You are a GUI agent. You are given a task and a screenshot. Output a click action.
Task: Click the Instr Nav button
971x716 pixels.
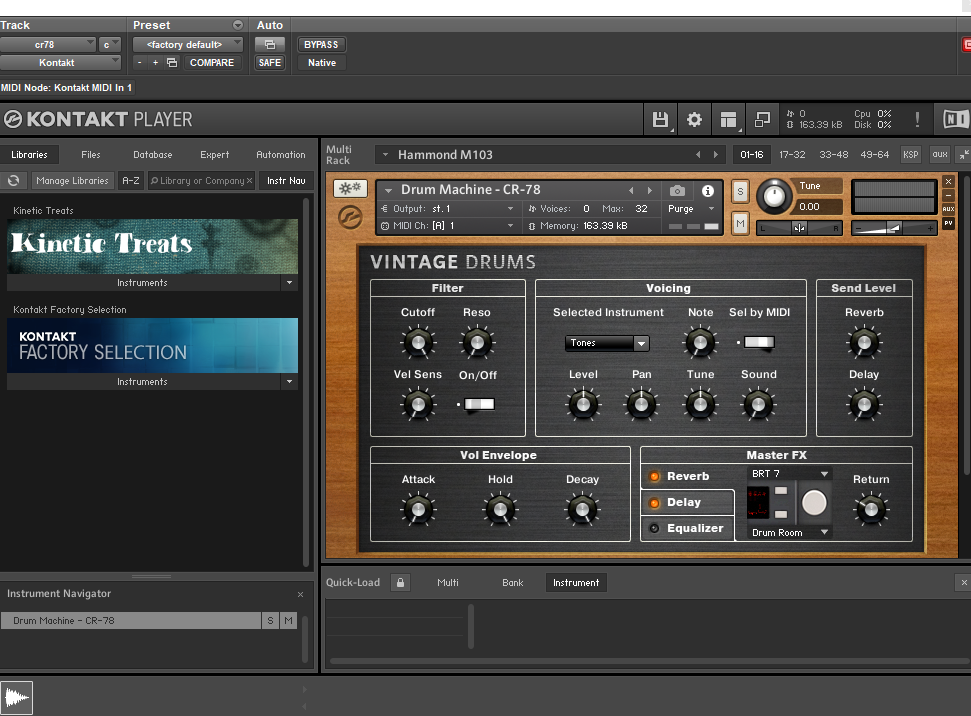tap(286, 181)
